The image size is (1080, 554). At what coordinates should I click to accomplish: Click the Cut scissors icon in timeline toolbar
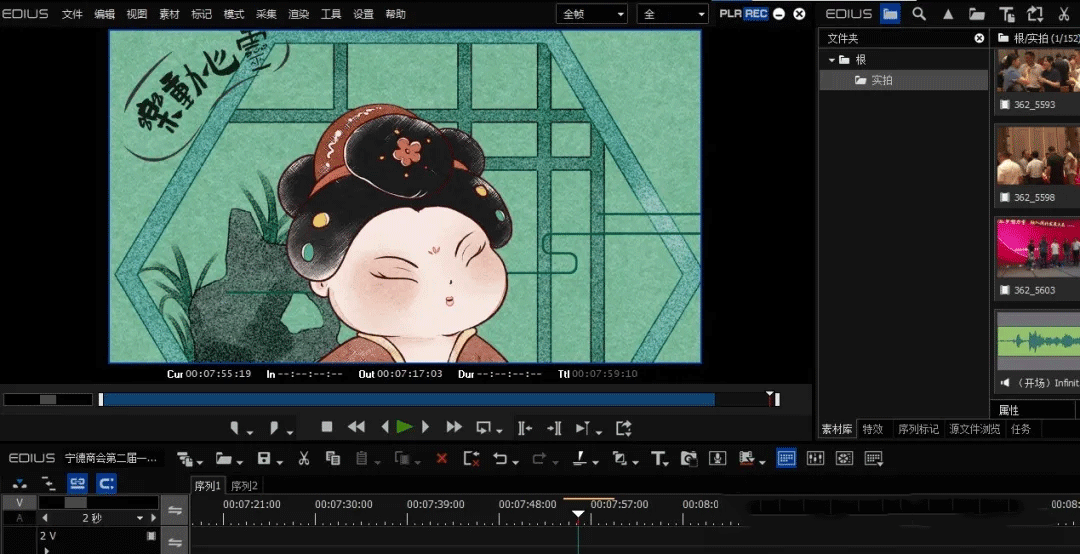click(304, 458)
